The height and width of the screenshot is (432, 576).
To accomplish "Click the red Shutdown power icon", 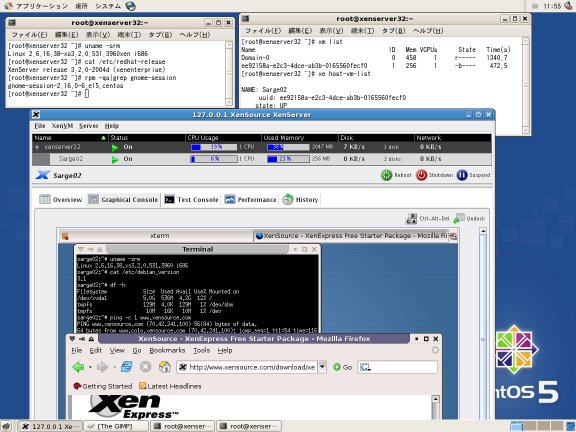I will 421,175.
